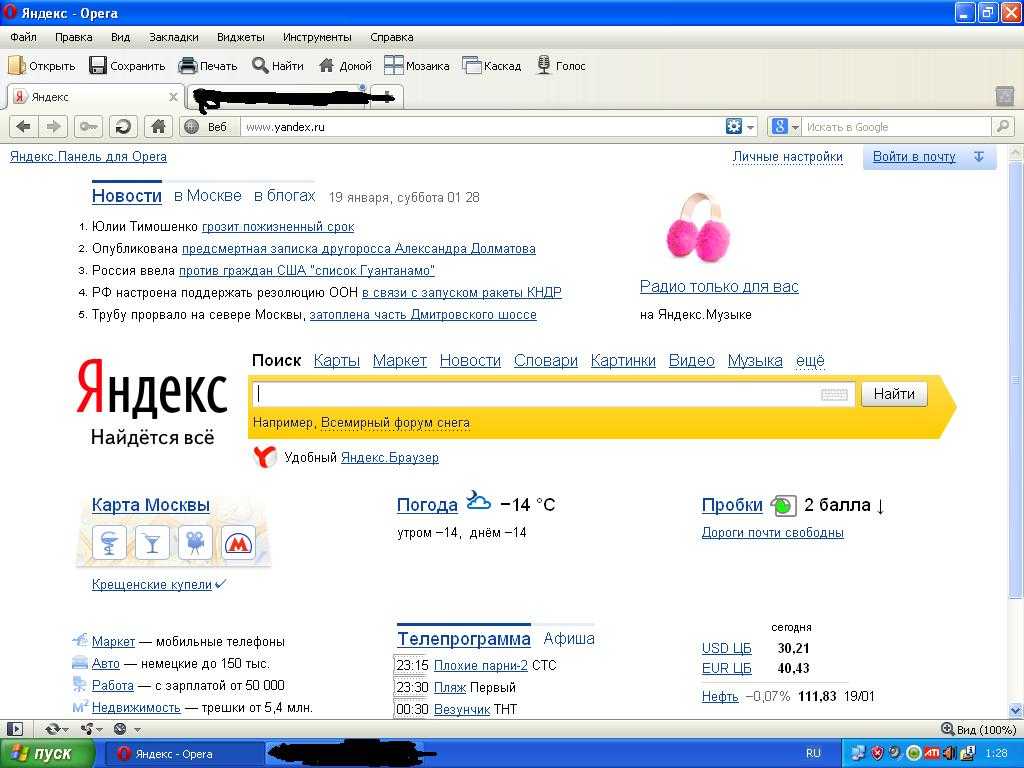The height and width of the screenshot is (768, 1024).
Task: Open Радио только для вас link
Action: pyautogui.click(x=719, y=286)
